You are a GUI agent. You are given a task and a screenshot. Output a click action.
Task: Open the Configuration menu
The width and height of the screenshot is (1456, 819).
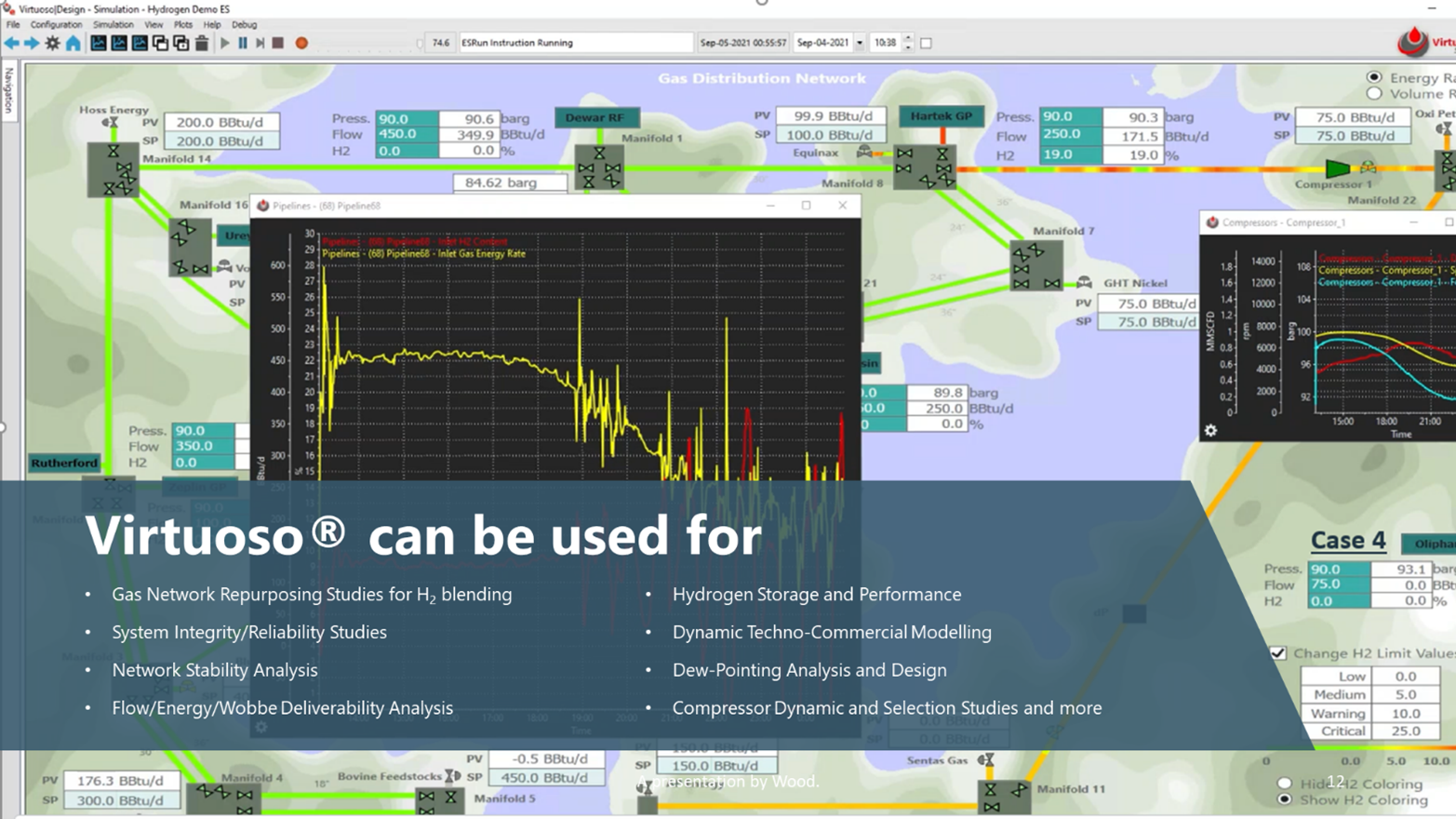[x=56, y=25]
